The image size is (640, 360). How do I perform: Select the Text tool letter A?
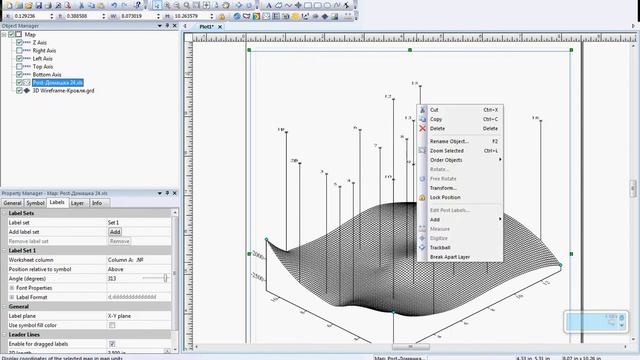(x=269, y=5)
